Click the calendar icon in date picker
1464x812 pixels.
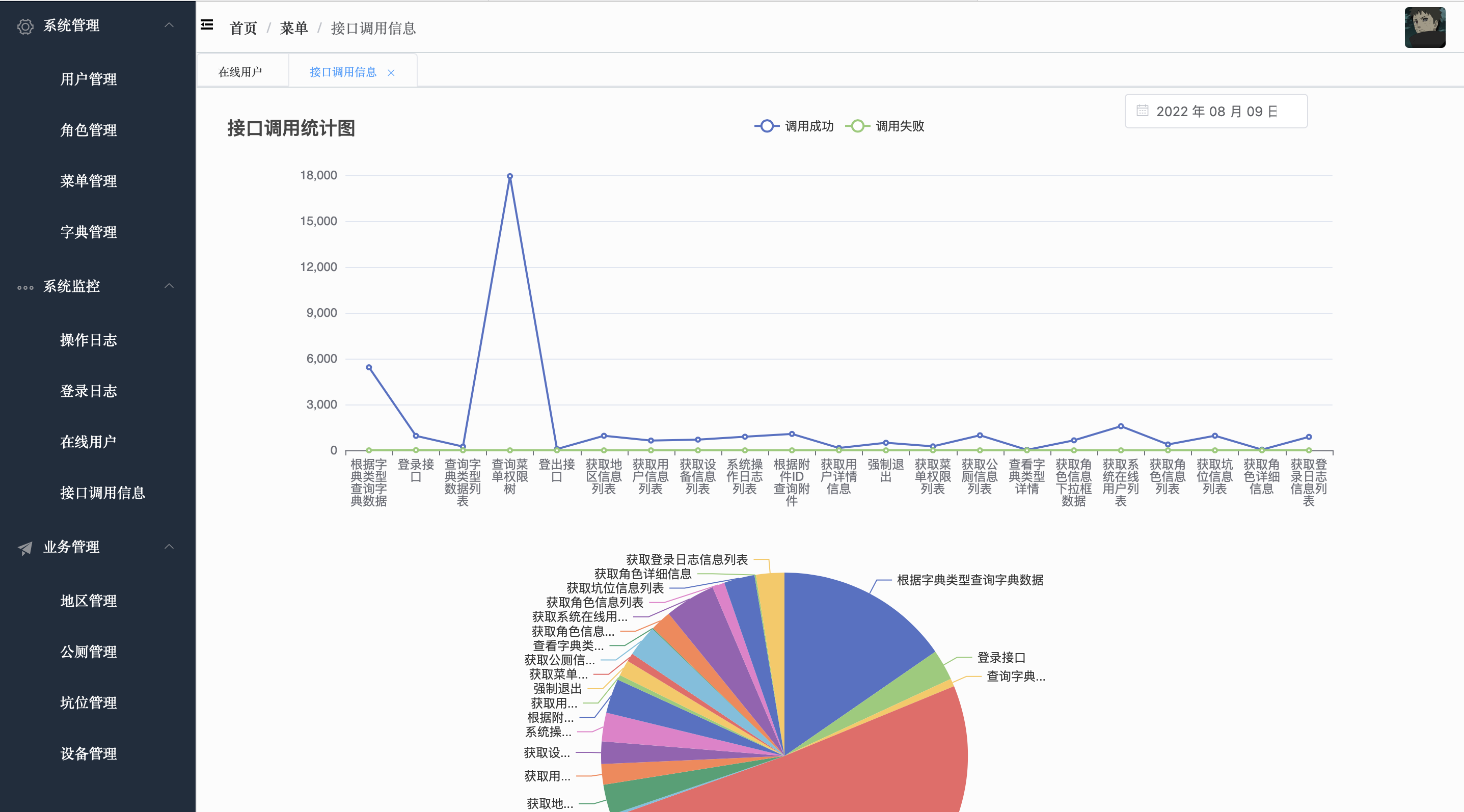click(1143, 111)
